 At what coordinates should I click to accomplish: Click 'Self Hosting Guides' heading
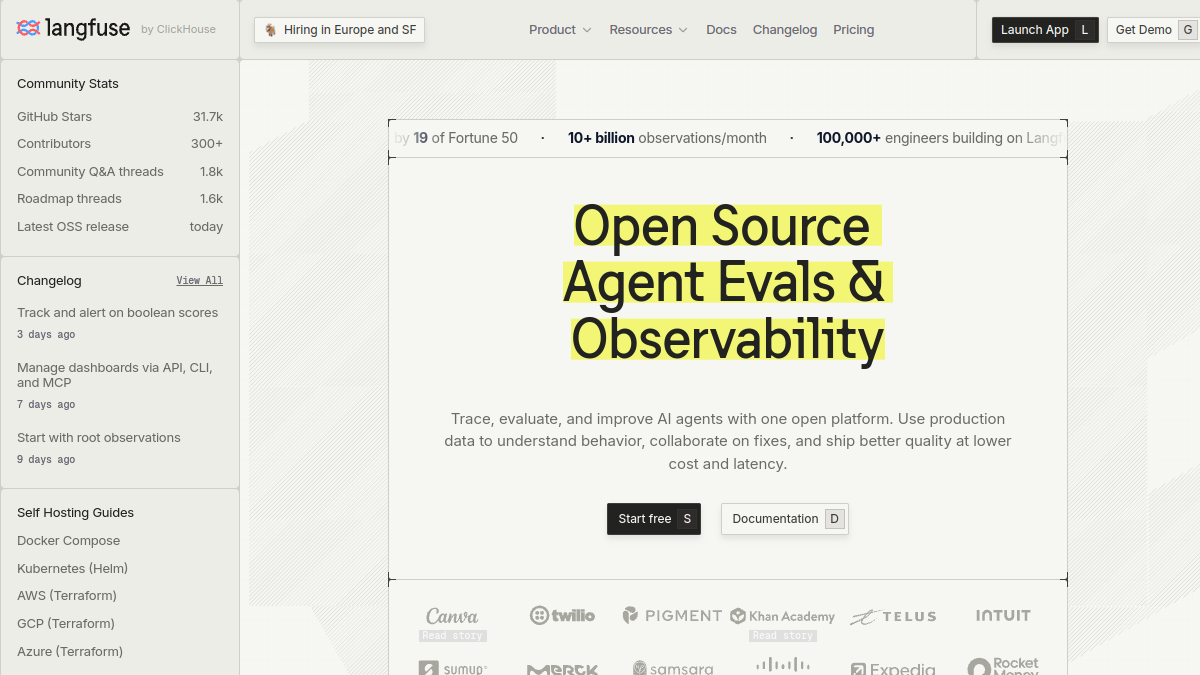click(75, 513)
